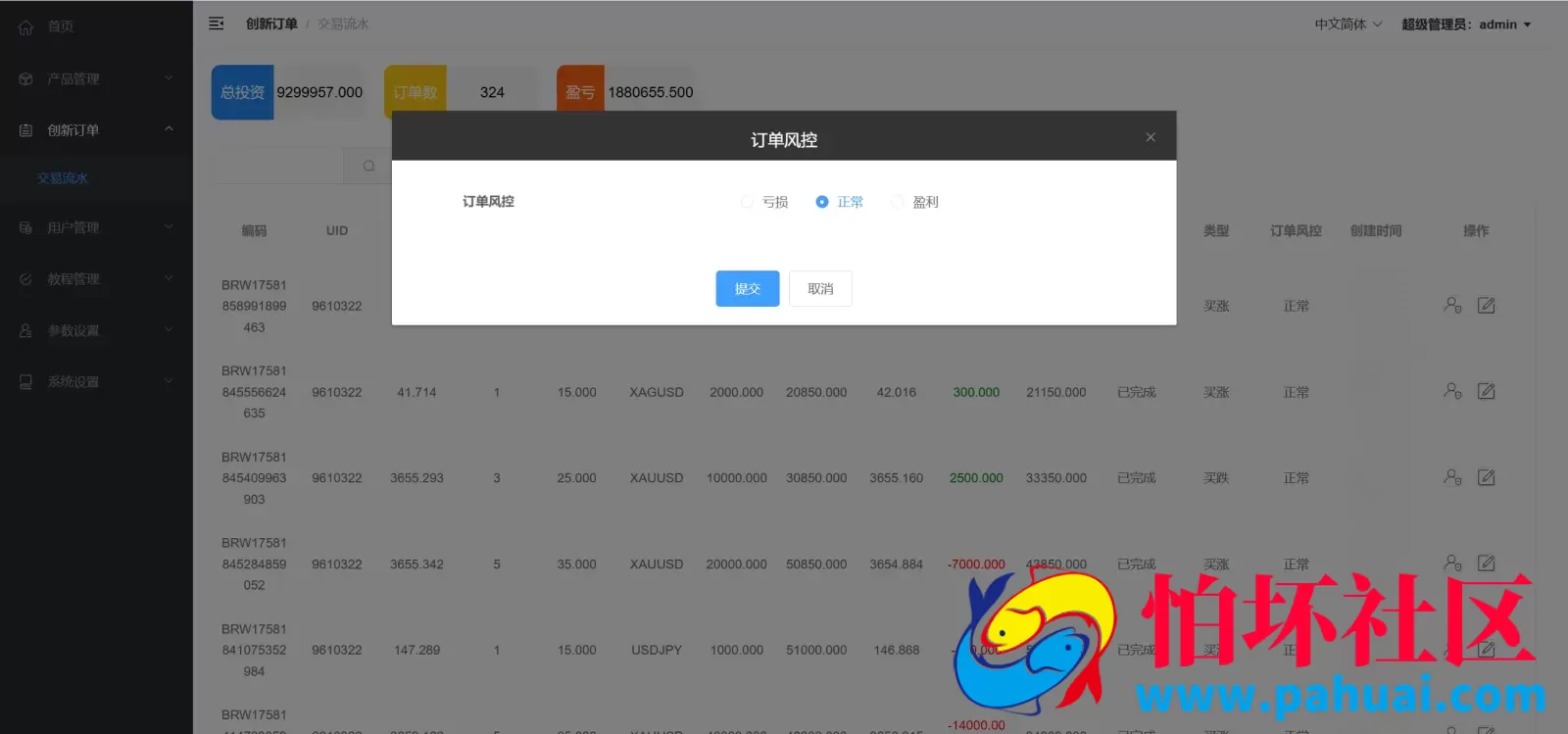Close the 订单风控 dialog with X
The width and height of the screenshot is (1568, 734).
[1151, 137]
